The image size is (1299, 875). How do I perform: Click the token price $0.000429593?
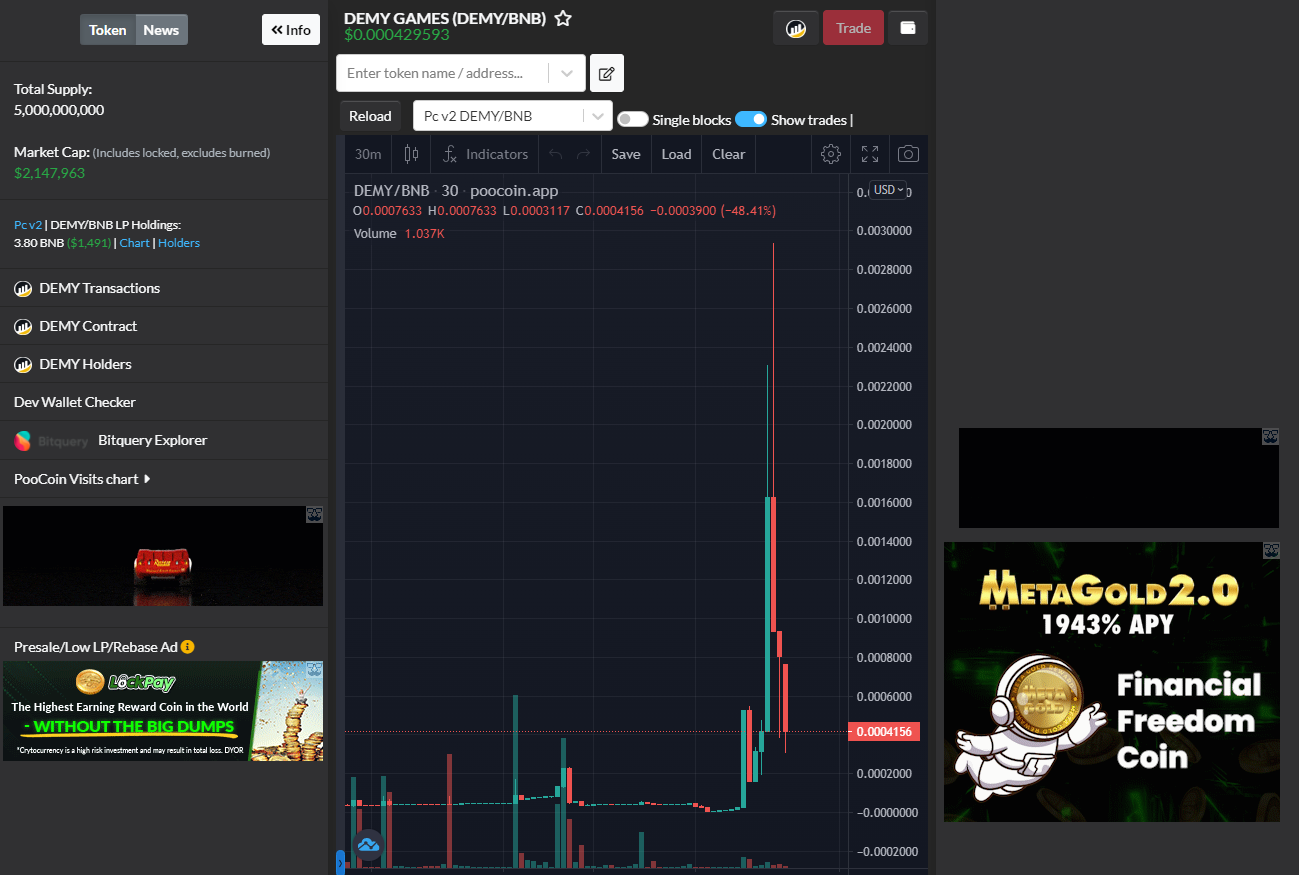tap(397, 35)
